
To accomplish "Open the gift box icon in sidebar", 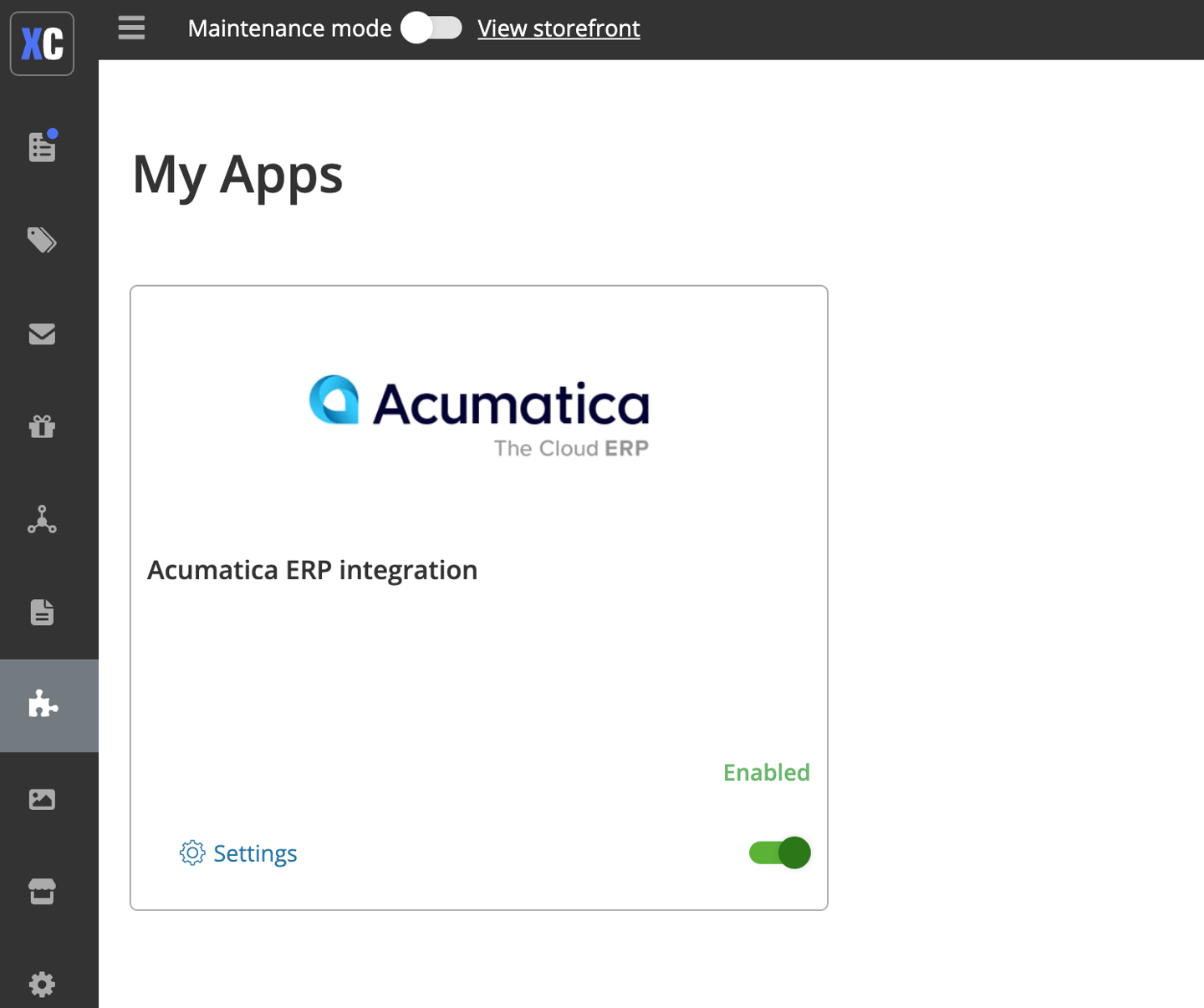I will (42, 427).
